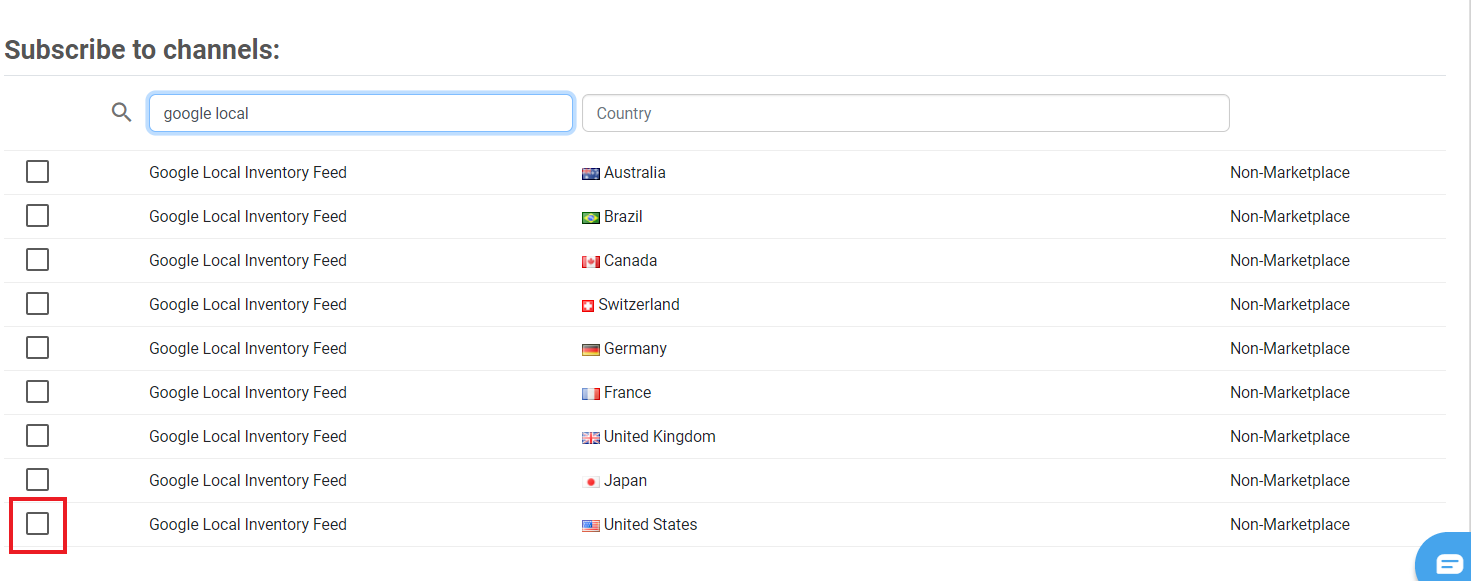The height and width of the screenshot is (581, 1471).
Task: Check the Japan feed checkbox
Action: tap(37, 480)
